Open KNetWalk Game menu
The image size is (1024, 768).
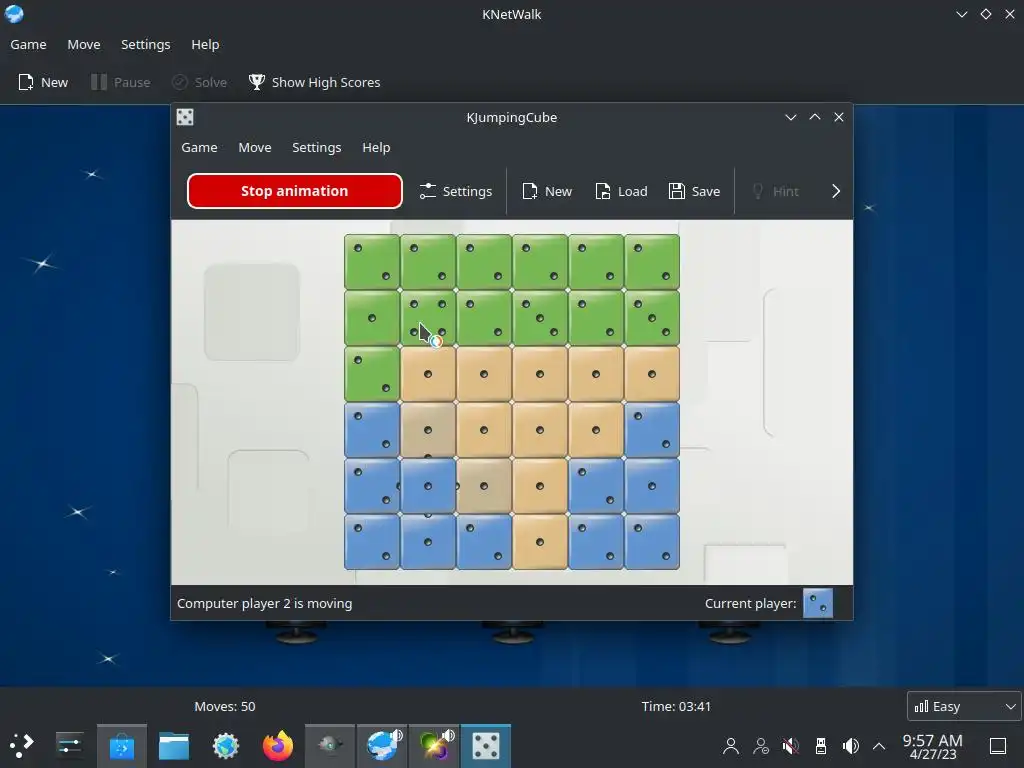point(28,44)
